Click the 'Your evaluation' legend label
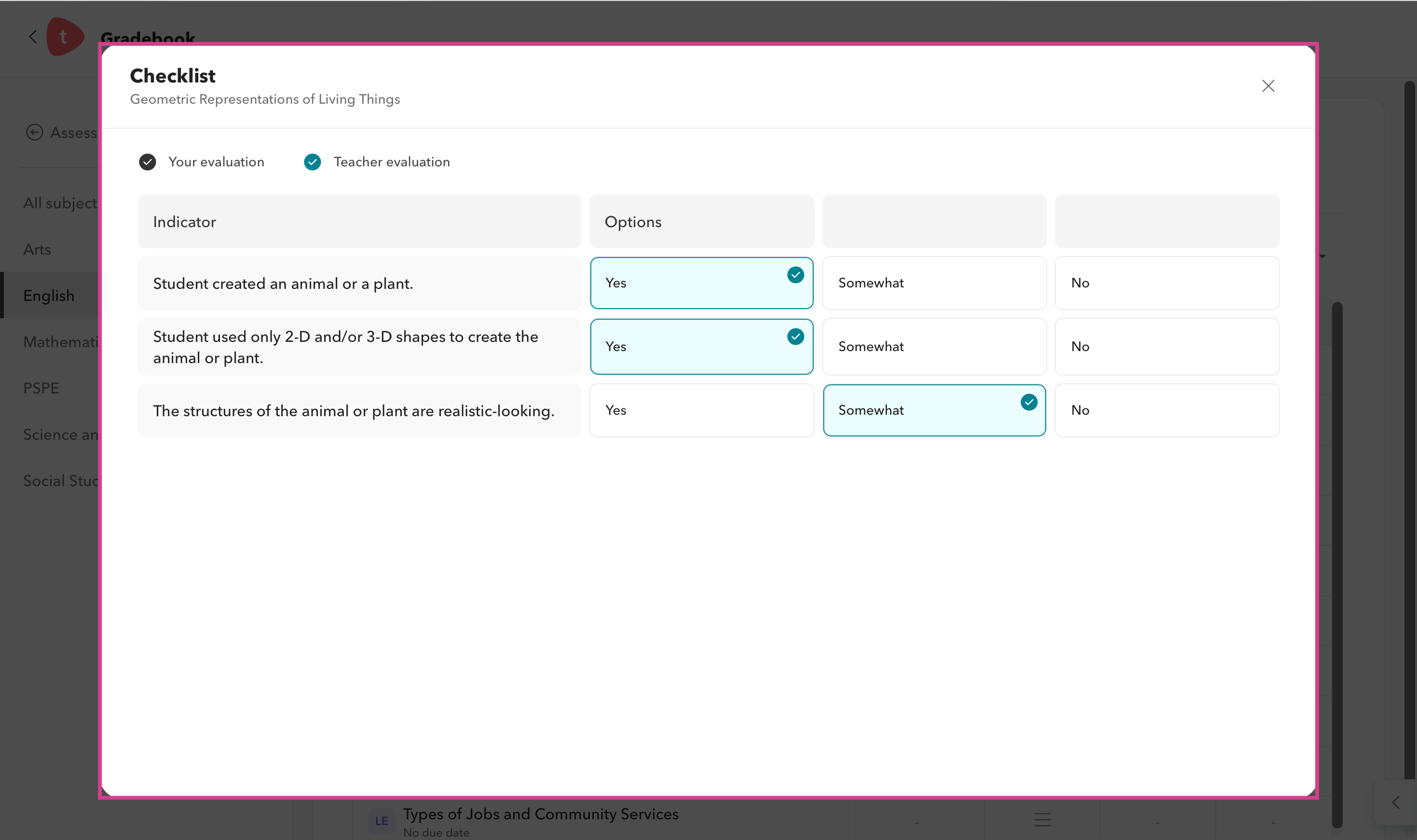Screen dimensions: 1417x840 click(x=216, y=162)
